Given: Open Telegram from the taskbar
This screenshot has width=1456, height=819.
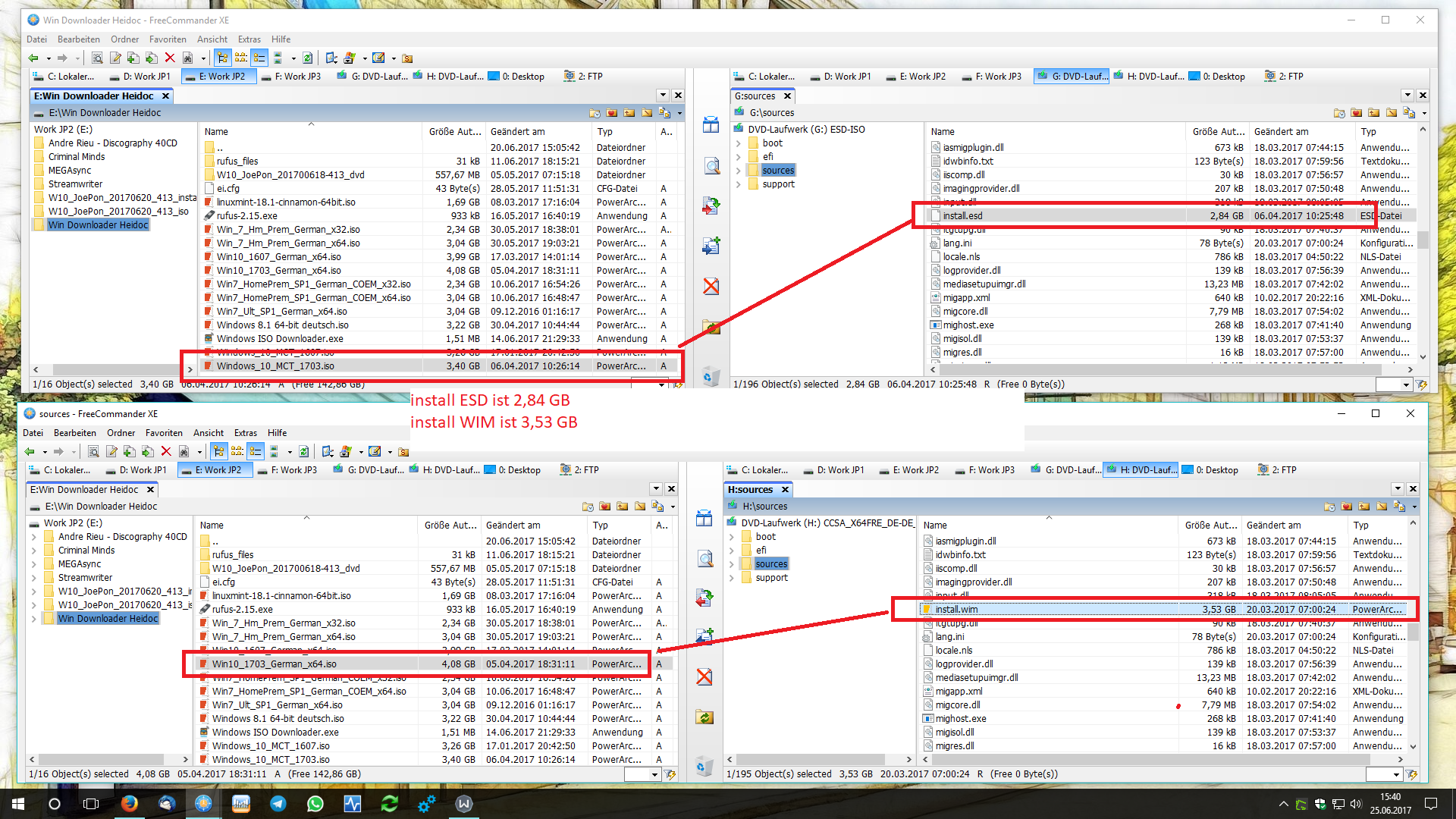Looking at the screenshot, I should 278,804.
